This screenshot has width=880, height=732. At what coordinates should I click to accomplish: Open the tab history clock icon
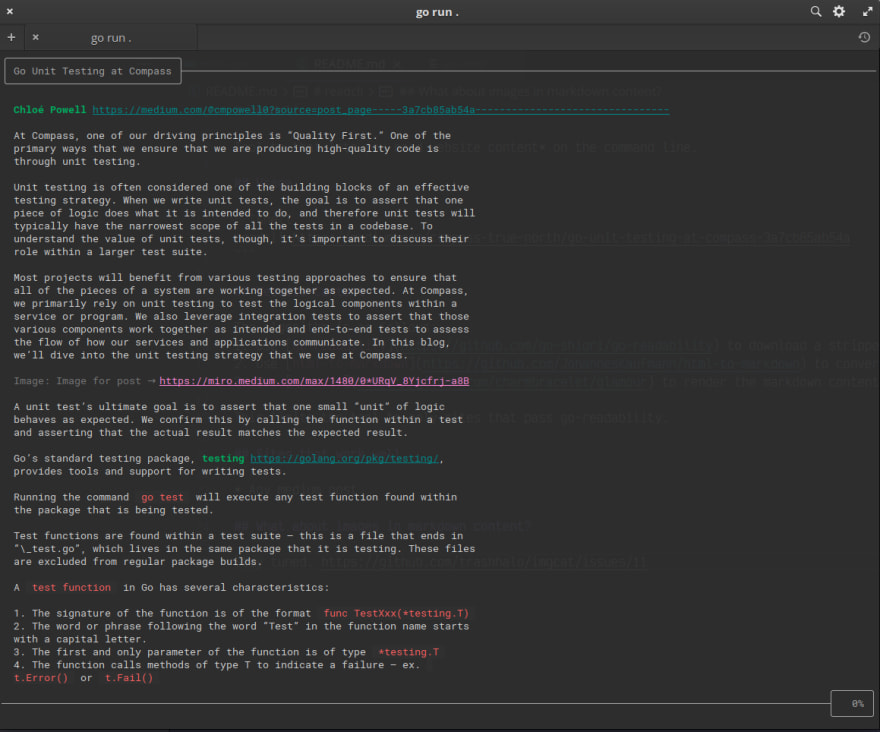pyautogui.click(x=864, y=37)
